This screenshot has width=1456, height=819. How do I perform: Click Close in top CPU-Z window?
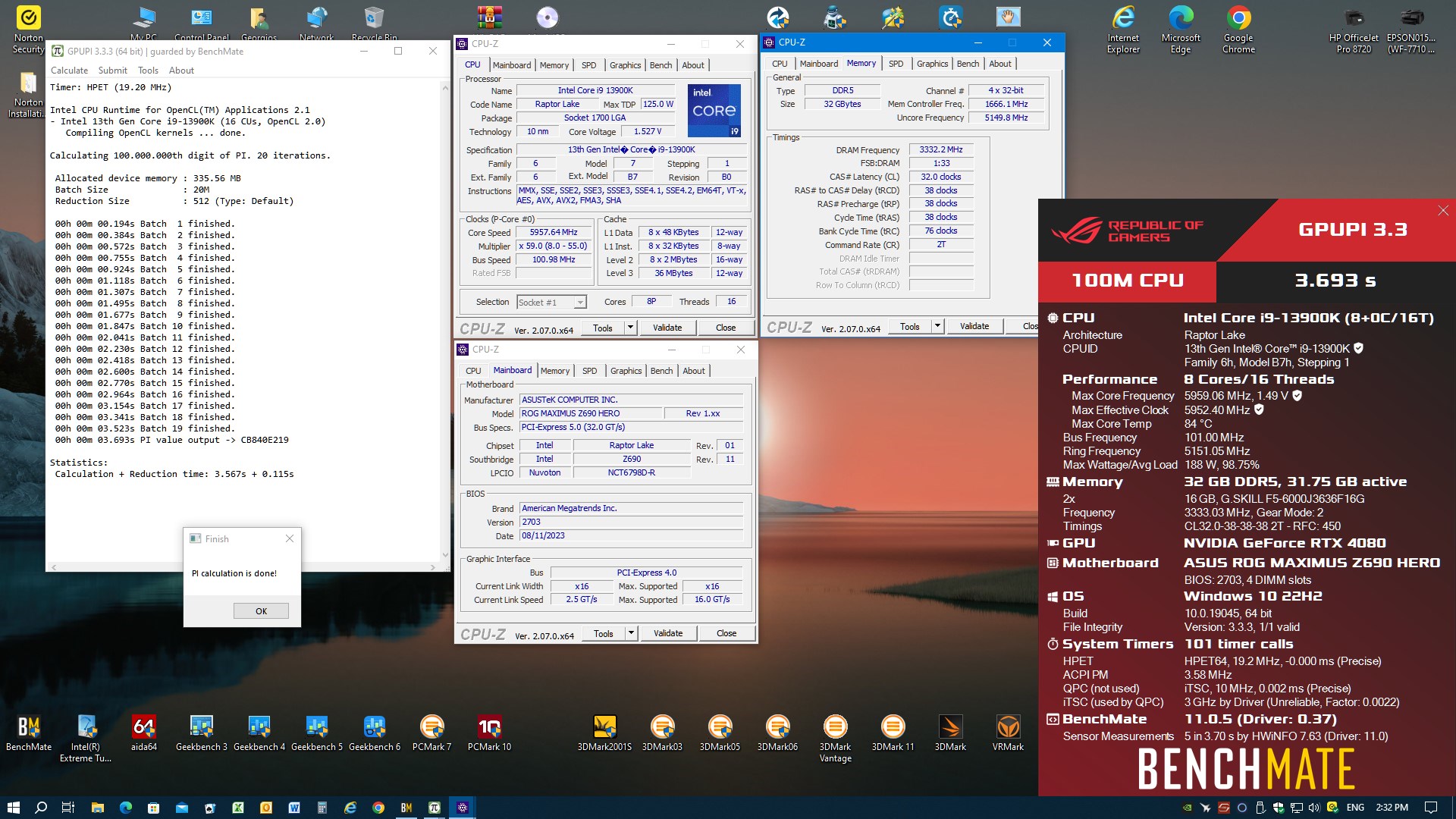[x=726, y=328]
